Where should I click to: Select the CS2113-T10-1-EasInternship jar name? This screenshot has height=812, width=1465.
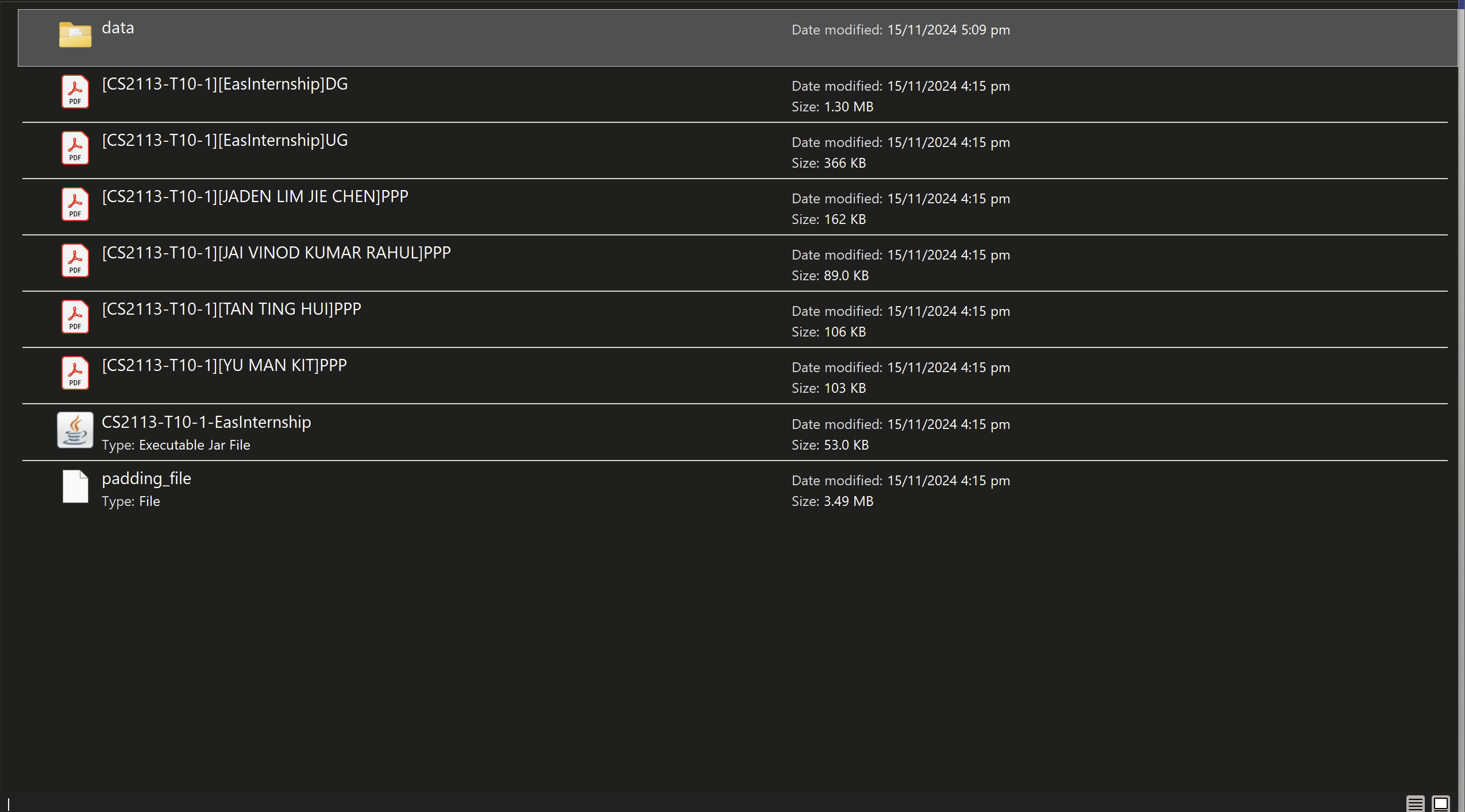coord(206,422)
